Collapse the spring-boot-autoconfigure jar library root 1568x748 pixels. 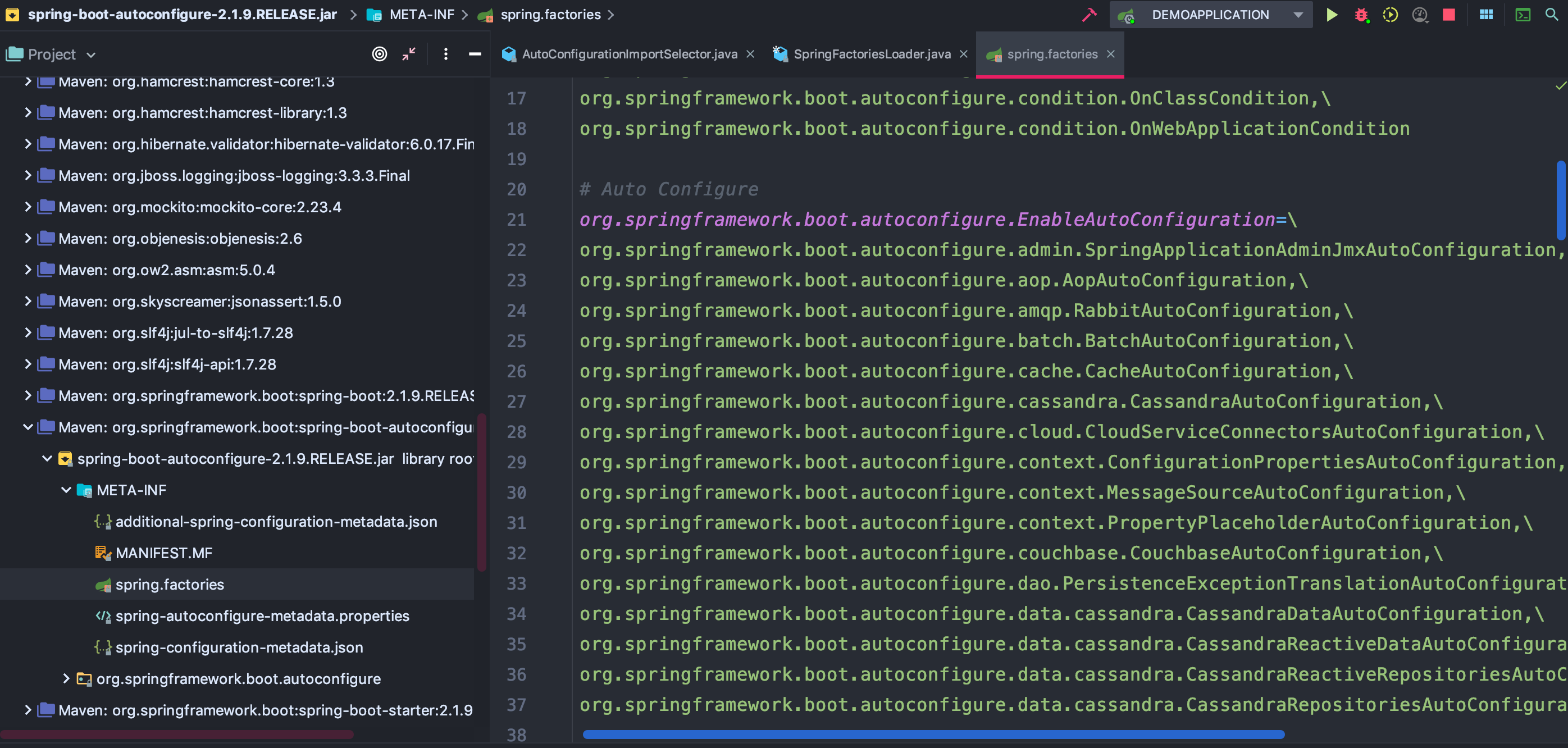[47, 458]
